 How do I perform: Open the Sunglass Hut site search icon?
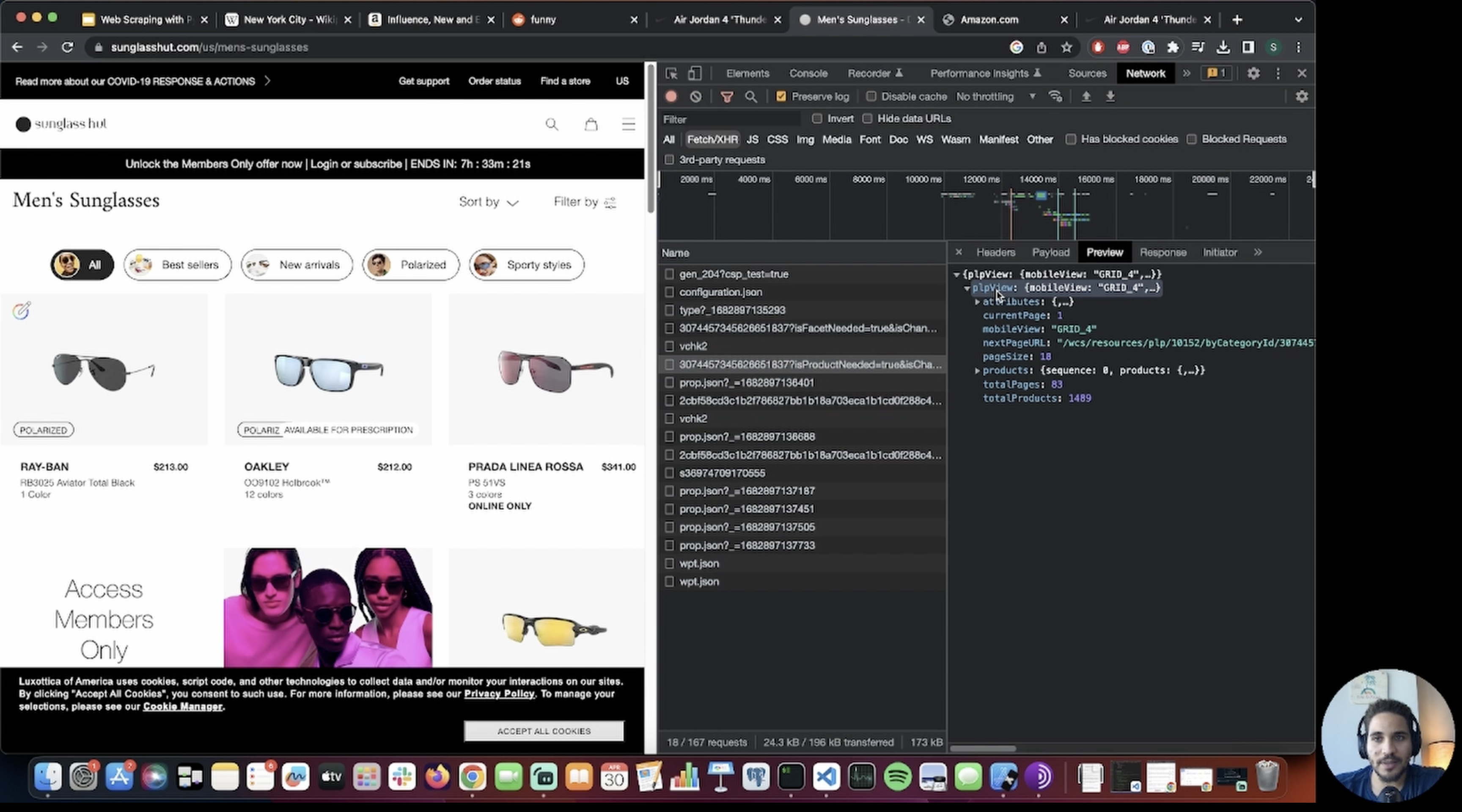tap(552, 124)
